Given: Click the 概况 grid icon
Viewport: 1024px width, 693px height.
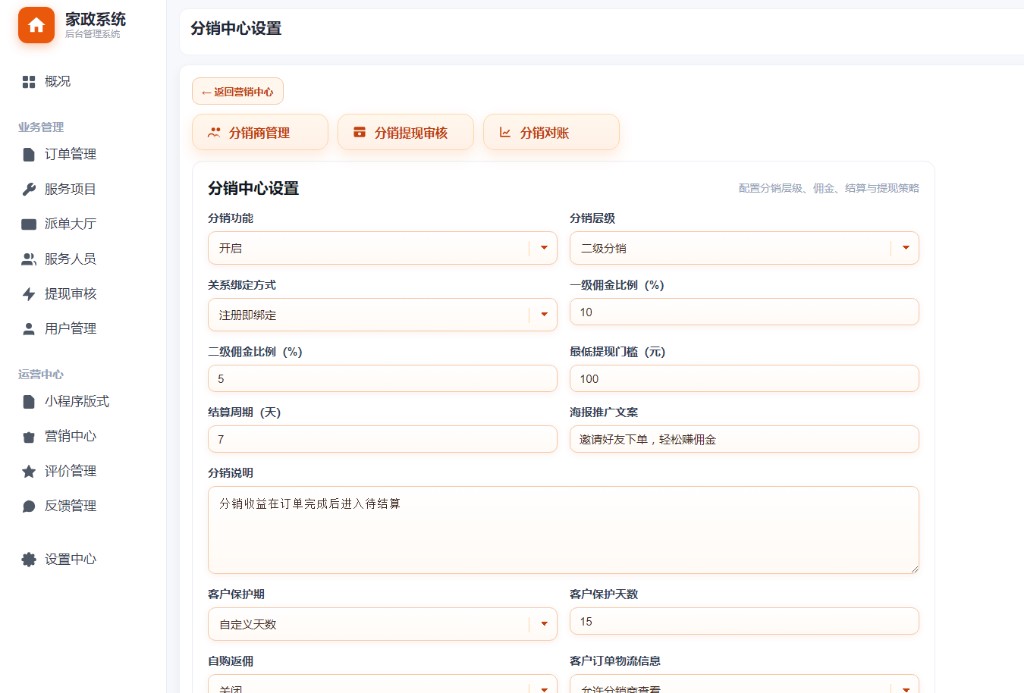Looking at the screenshot, I should click(29, 82).
